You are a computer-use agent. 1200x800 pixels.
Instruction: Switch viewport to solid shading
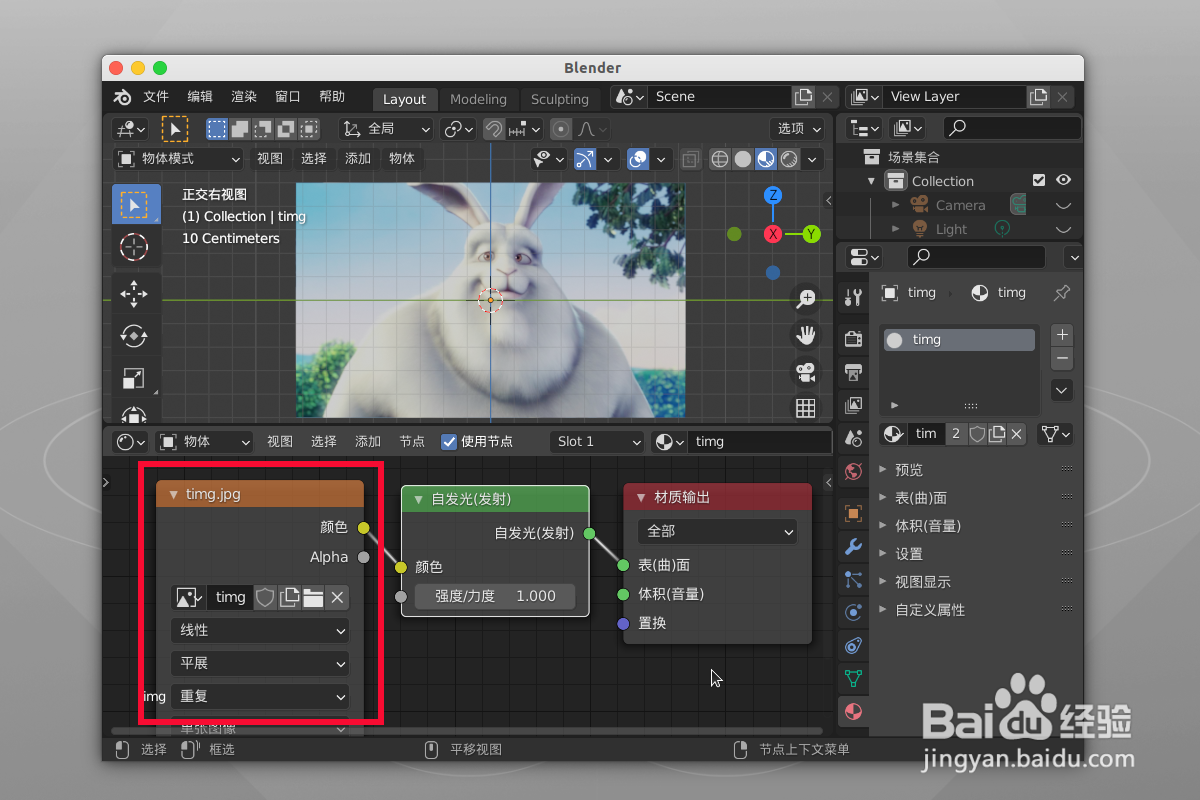click(x=742, y=159)
